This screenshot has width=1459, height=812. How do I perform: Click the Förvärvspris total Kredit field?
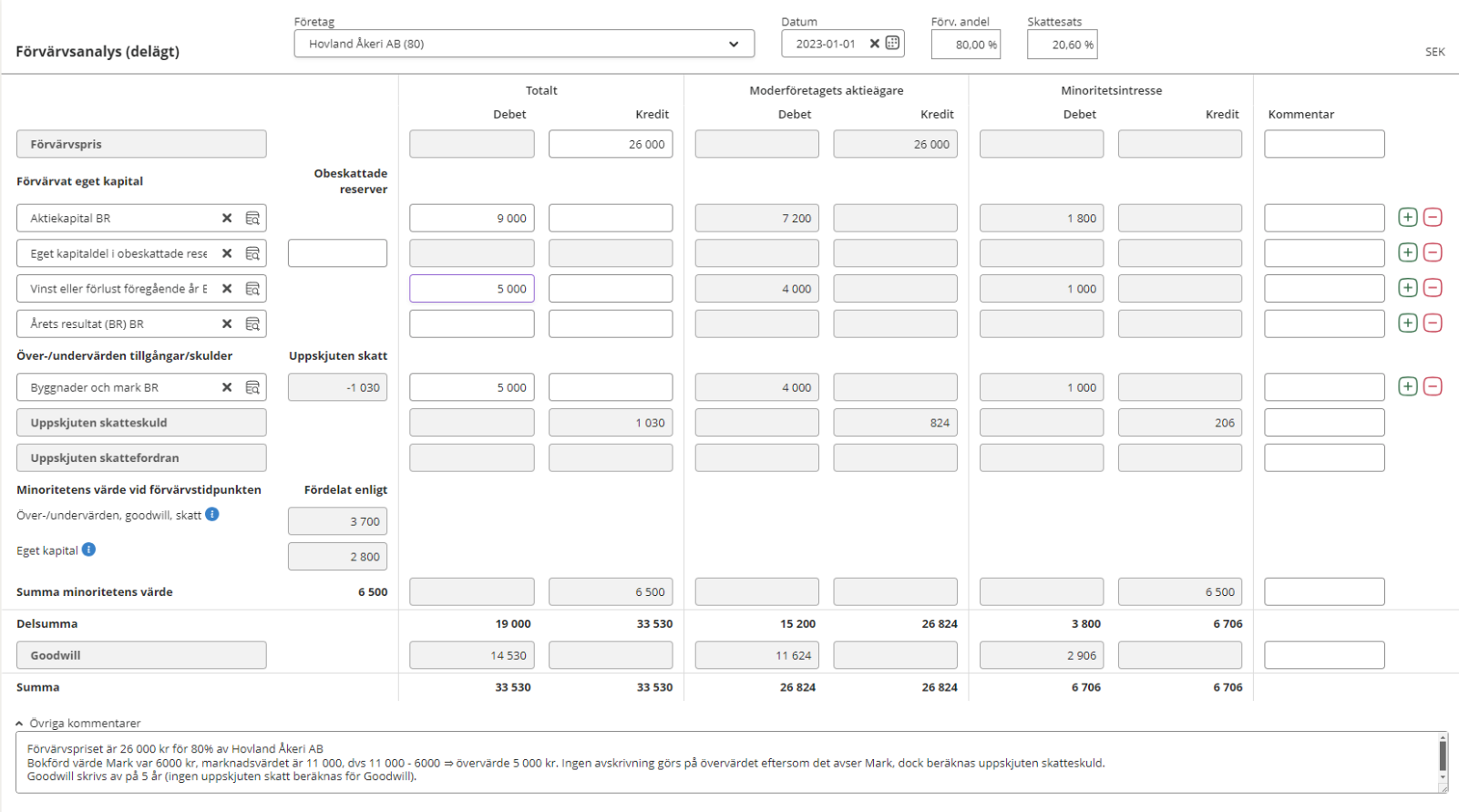point(610,144)
